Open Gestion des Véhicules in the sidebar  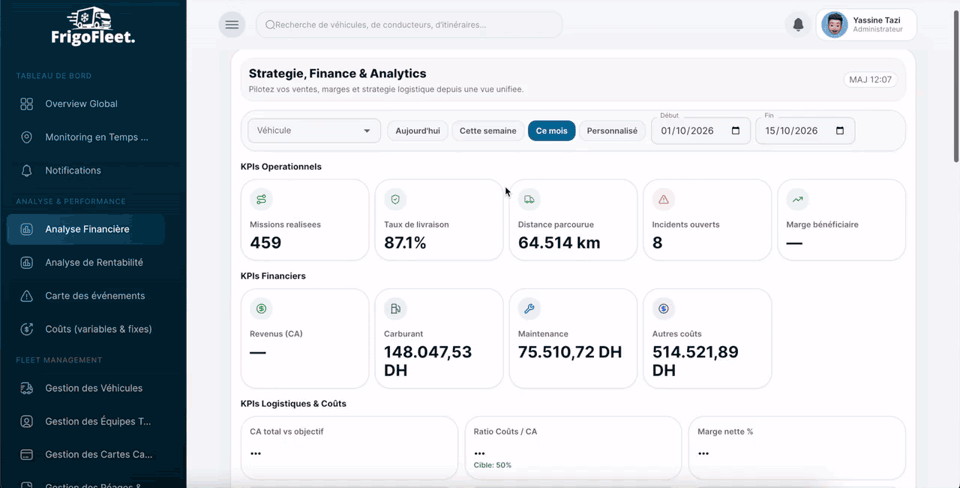point(86,388)
